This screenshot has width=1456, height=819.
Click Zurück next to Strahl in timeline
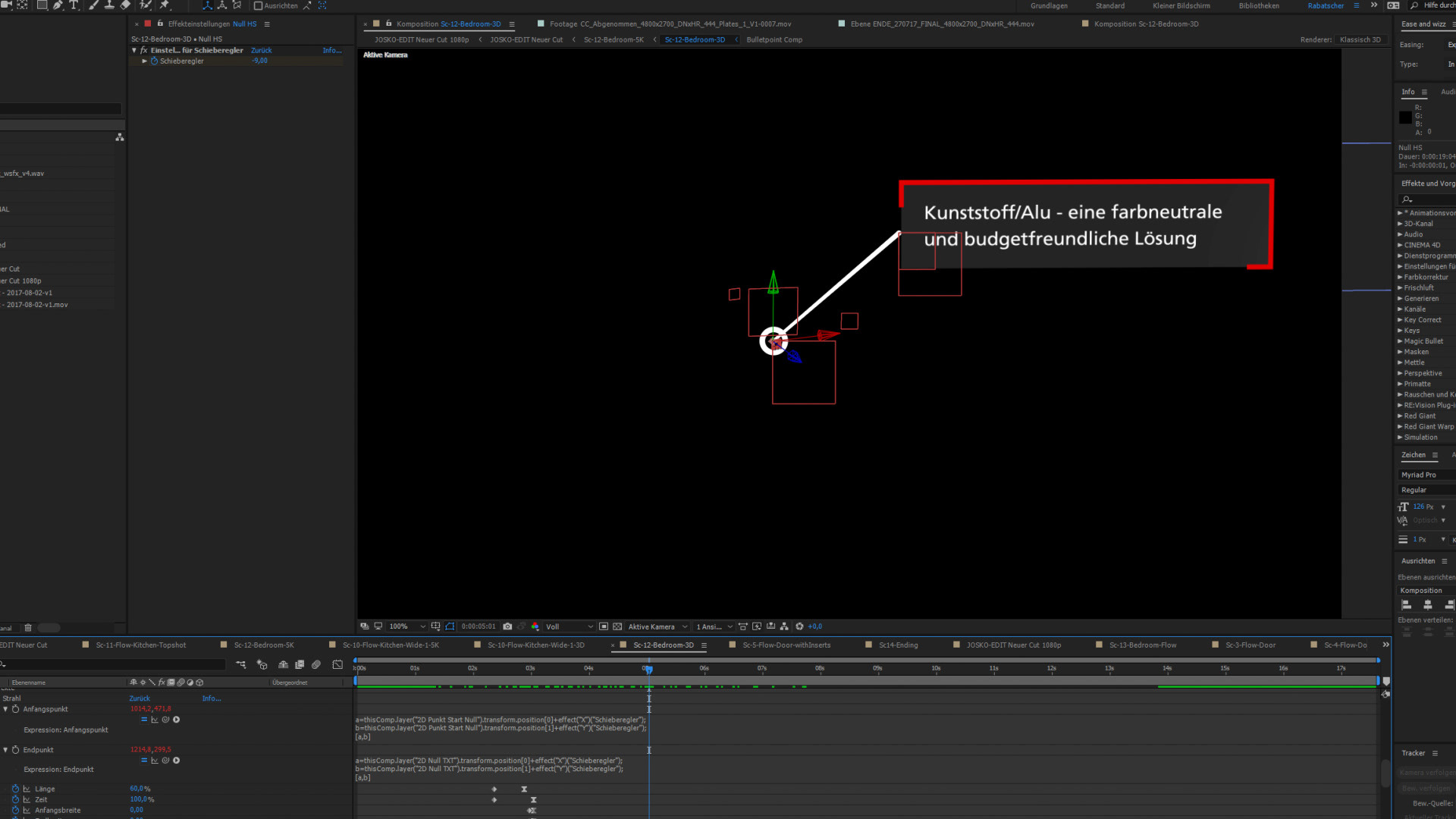140,698
